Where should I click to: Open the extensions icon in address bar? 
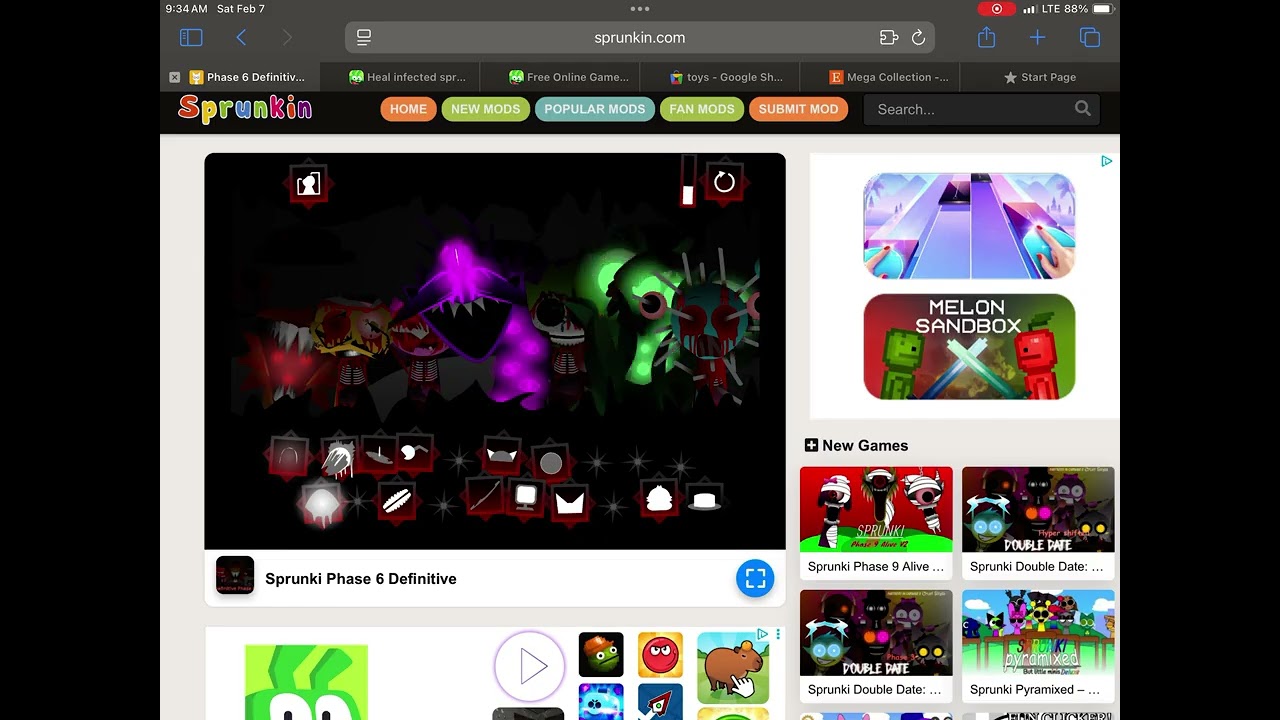(889, 38)
